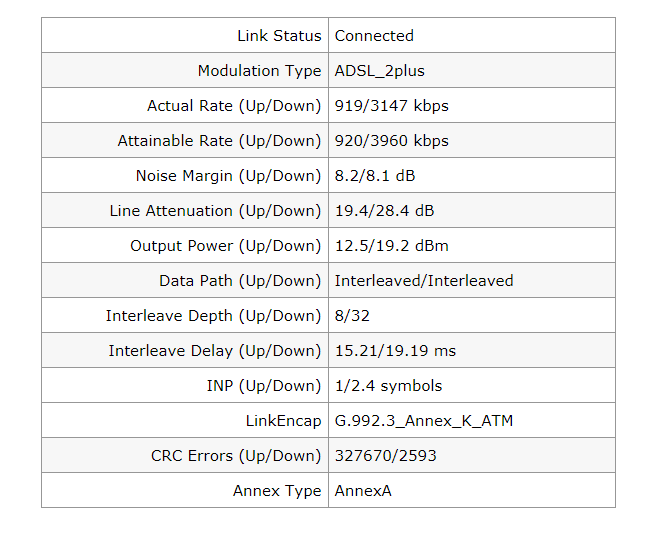
Task: Select the ADSL_2plus modulation value
Action: (x=381, y=71)
